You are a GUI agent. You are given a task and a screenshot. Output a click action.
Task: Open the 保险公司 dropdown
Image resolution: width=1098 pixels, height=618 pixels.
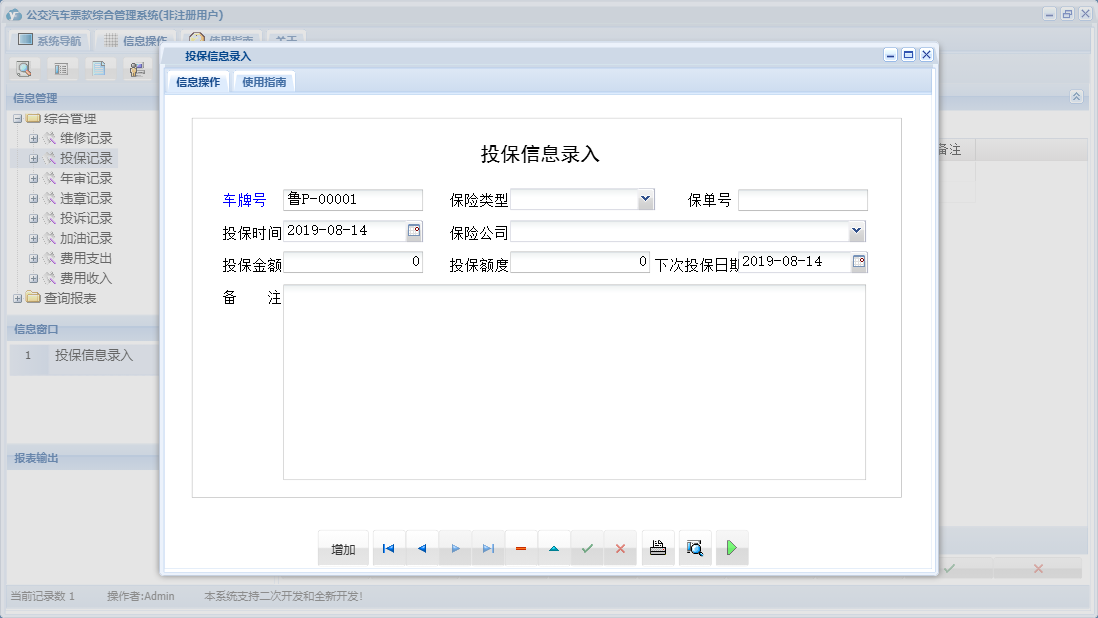point(857,231)
